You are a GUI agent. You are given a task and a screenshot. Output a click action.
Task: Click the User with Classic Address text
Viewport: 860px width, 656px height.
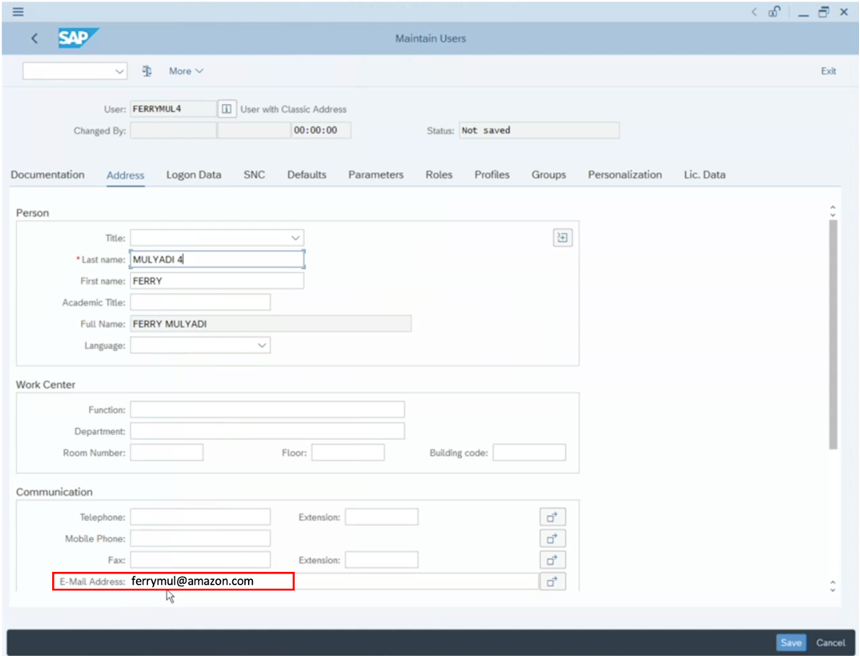click(x=293, y=109)
